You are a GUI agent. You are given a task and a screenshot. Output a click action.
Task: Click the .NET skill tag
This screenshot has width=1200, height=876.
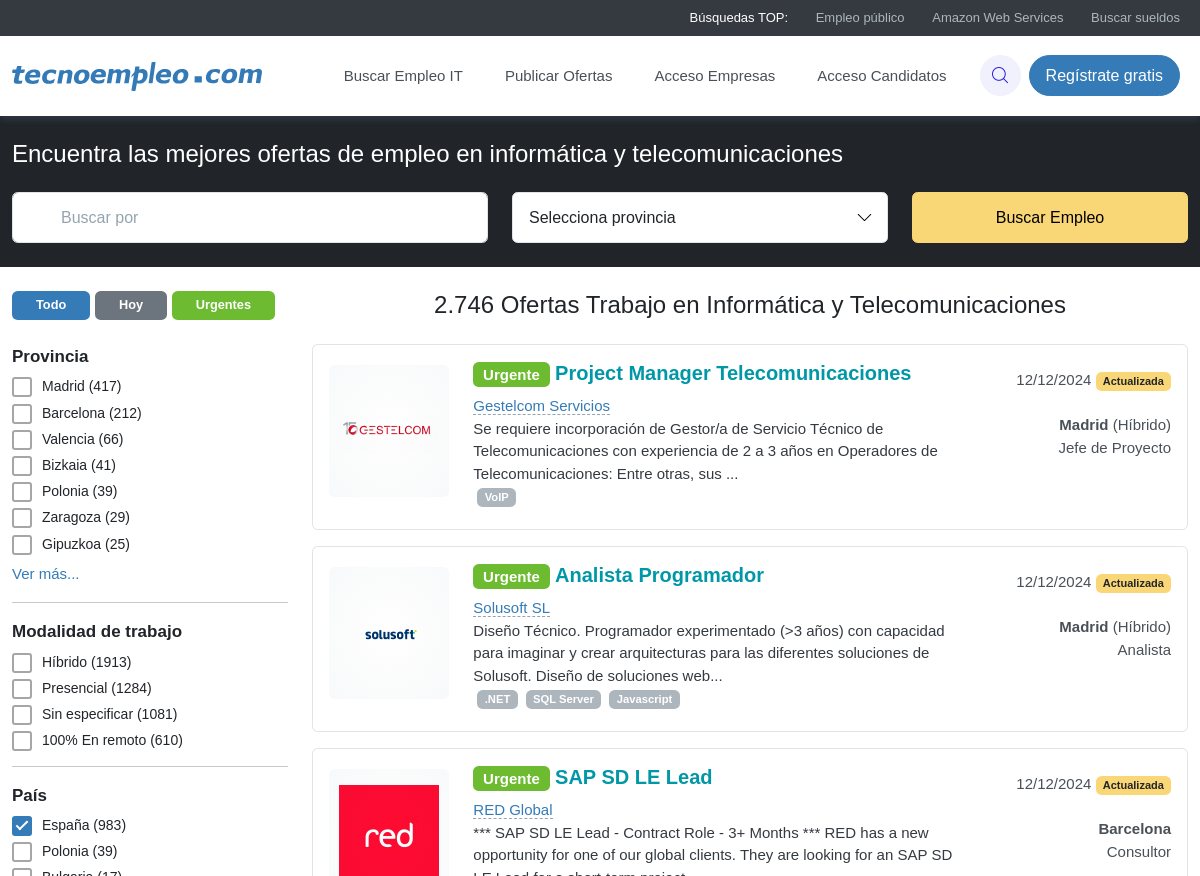coord(497,699)
